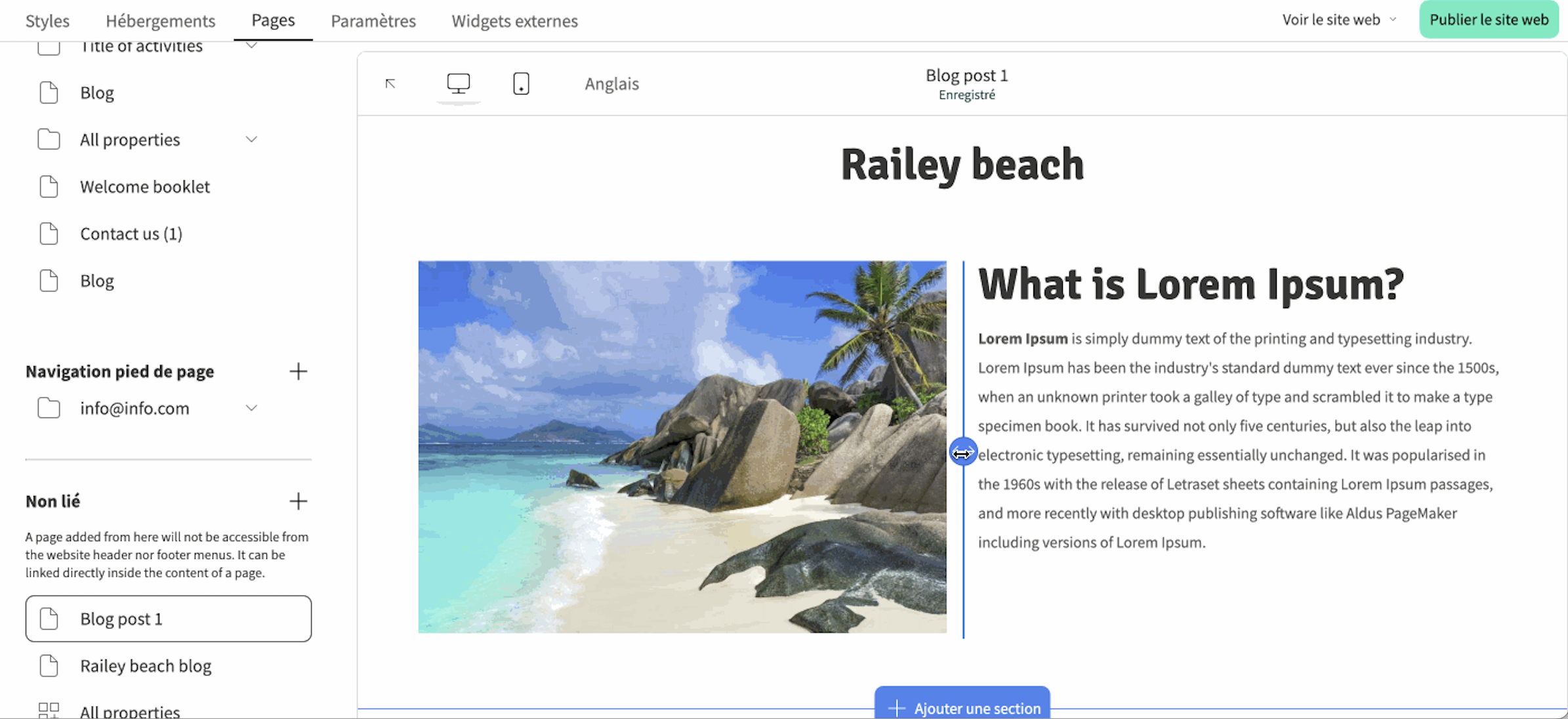This screenshot has height=719, width=1568.
Task: Click the column resize handle between image and text
Action: [x=962, y=453]
